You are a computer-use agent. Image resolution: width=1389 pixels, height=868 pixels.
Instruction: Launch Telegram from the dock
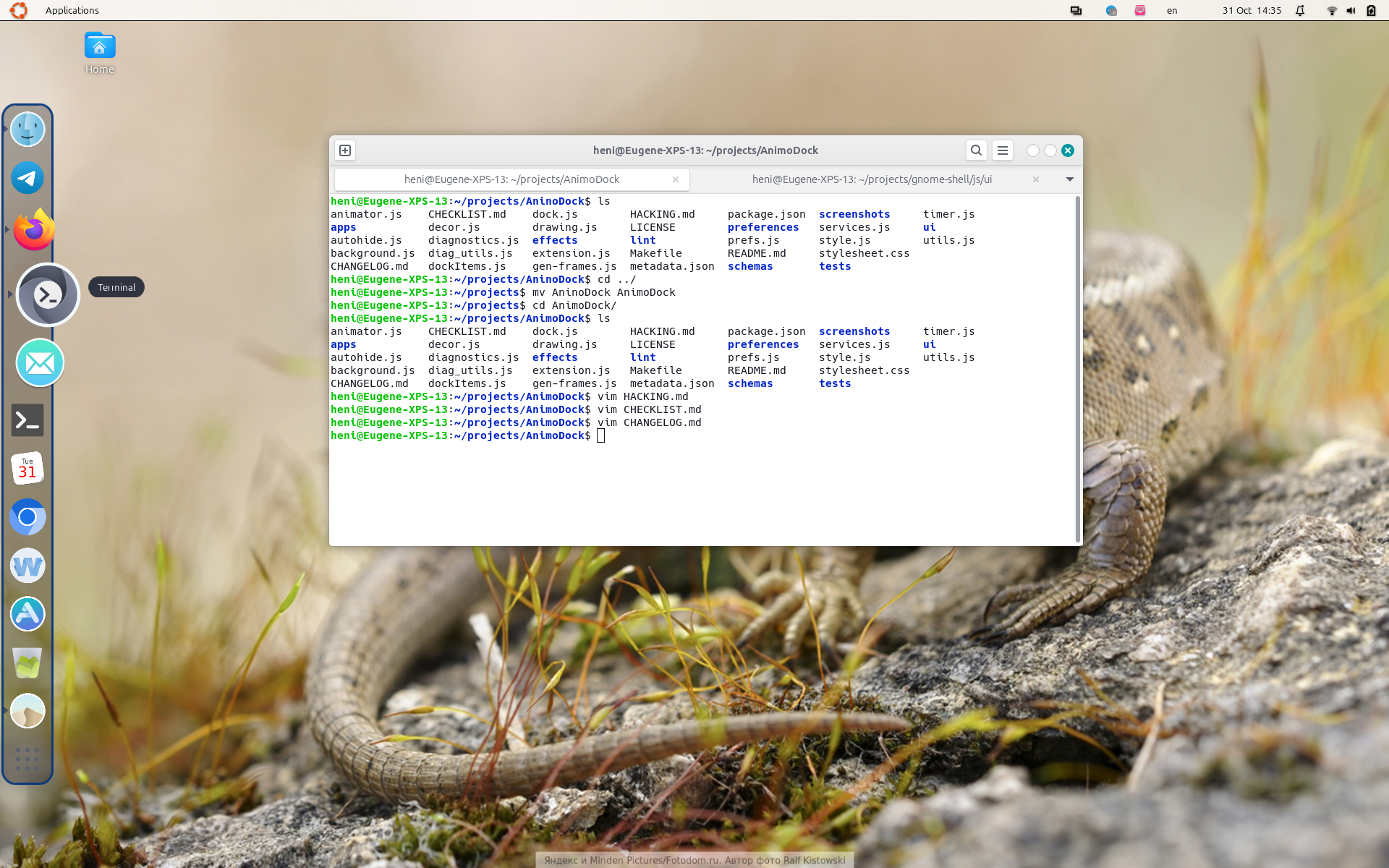pyautogui.click(x=27, y=178)
